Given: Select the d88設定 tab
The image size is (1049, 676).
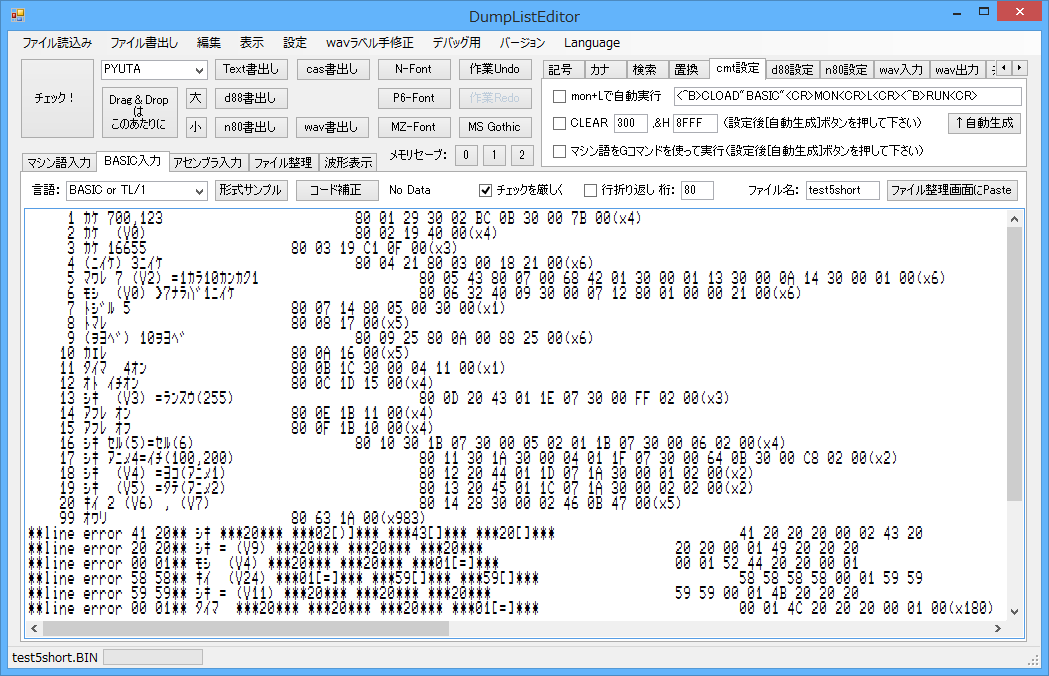Looking at the screenshot, I should pyautogui.click(x=792, y=70).
